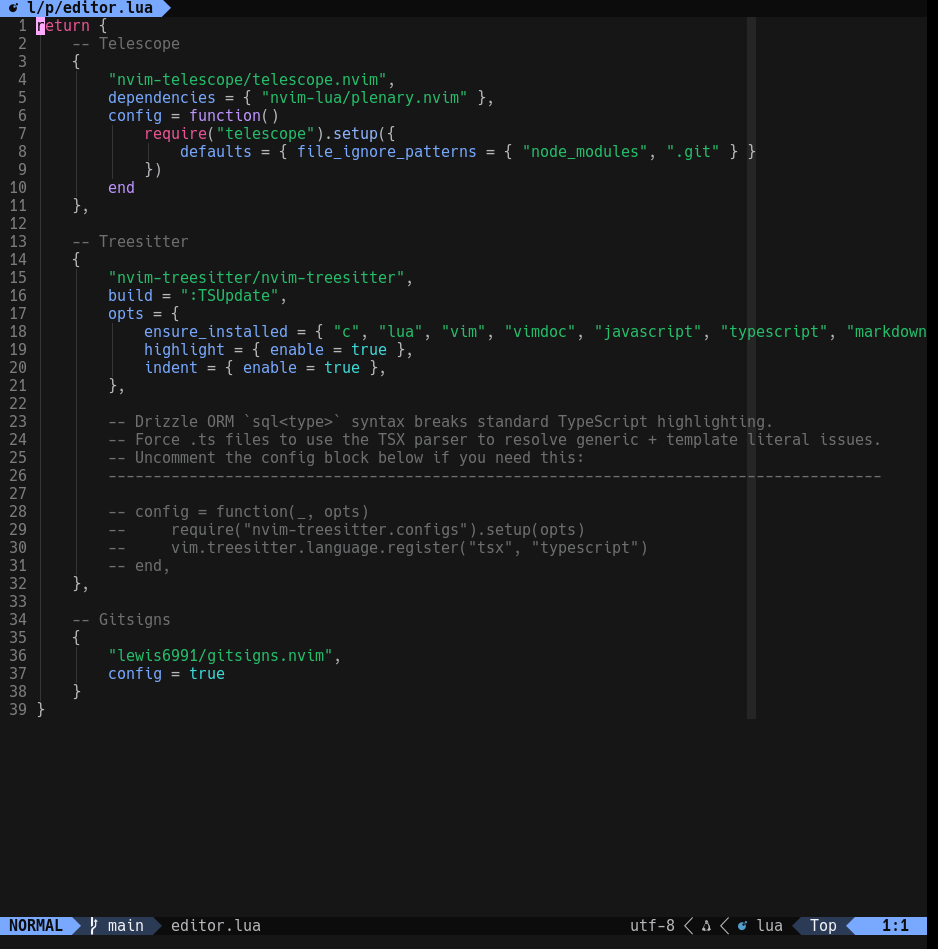Click the utf-8 encoding indicator
Screen dimensions: 938x949
(x=652, y=926)
